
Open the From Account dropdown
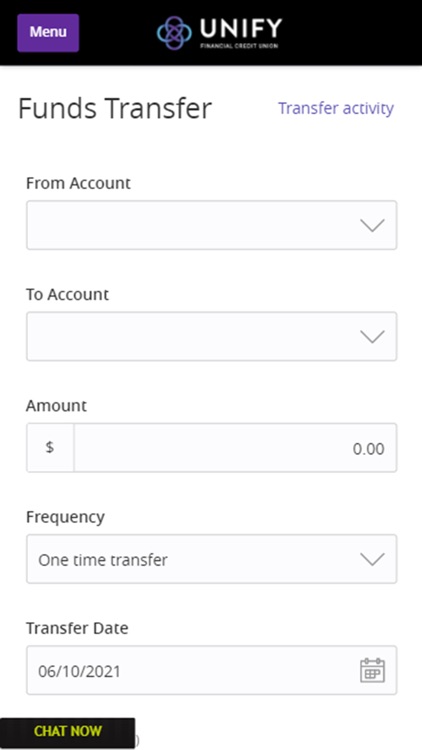[x=211, y=225]
